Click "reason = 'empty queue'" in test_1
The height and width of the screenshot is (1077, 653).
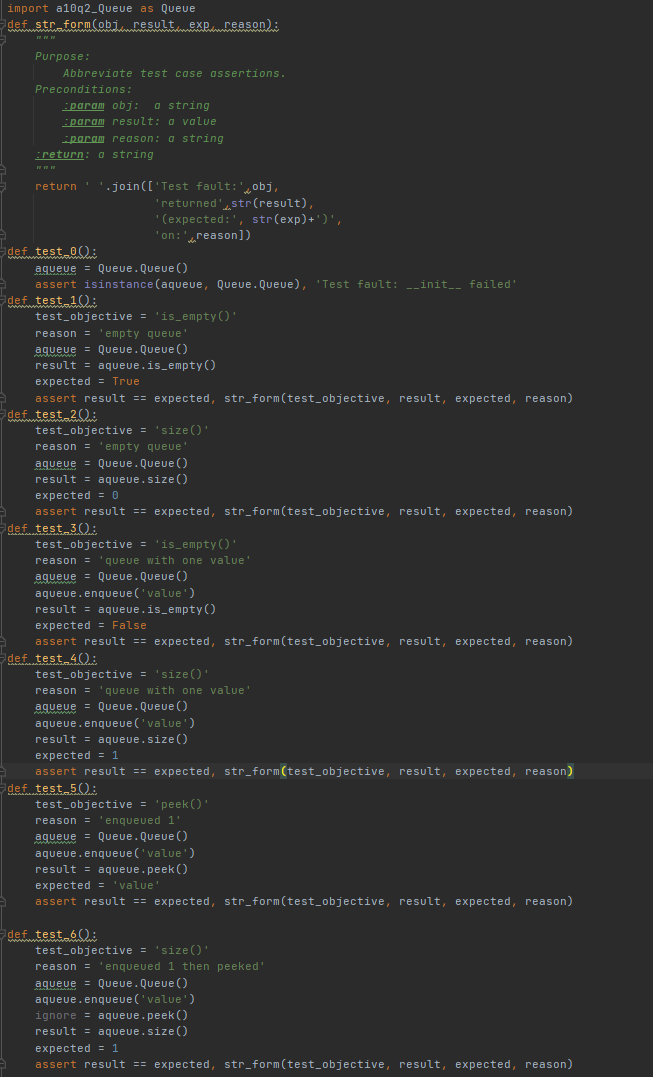(x=112, y=333)
